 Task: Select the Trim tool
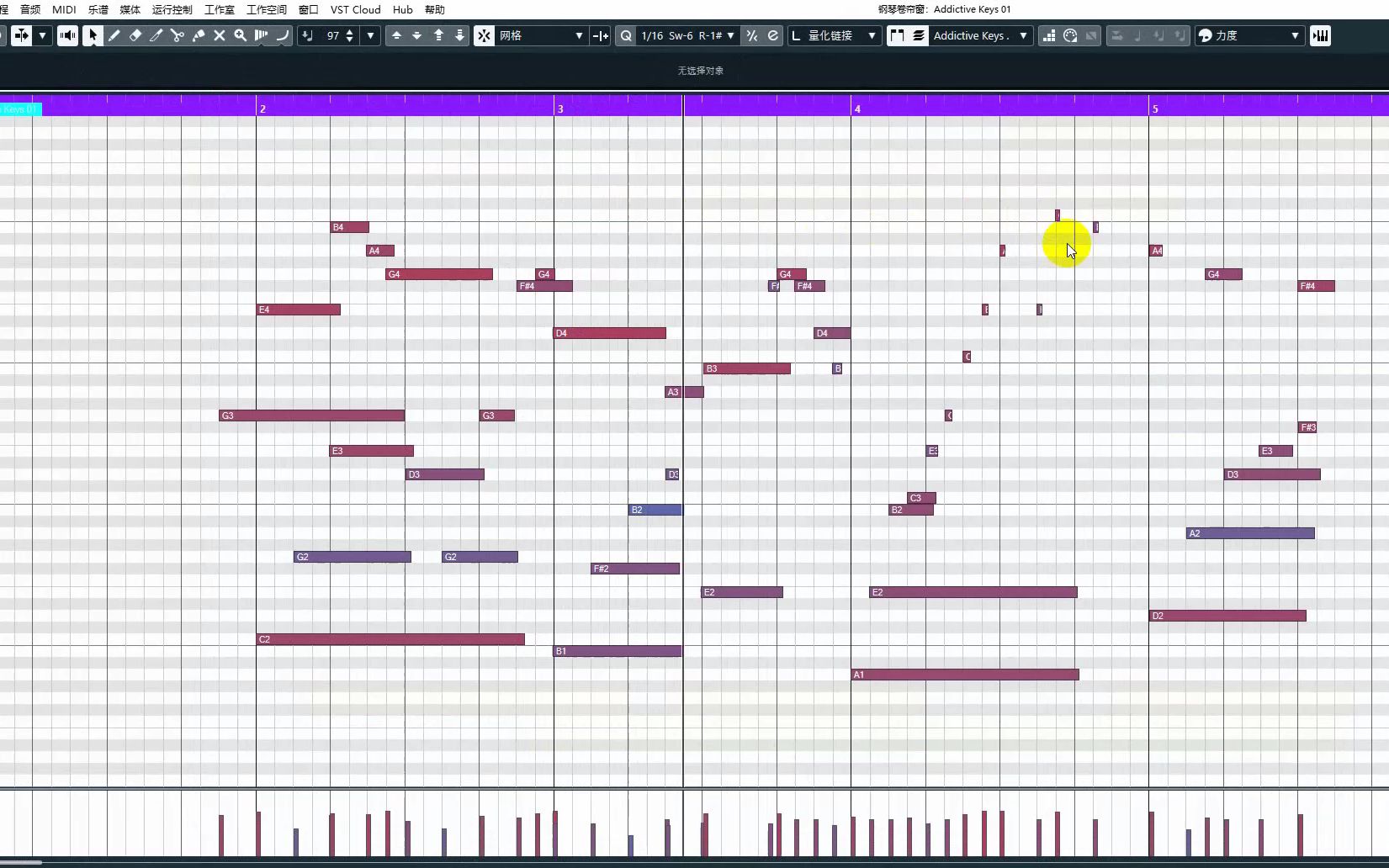[156, 35]
